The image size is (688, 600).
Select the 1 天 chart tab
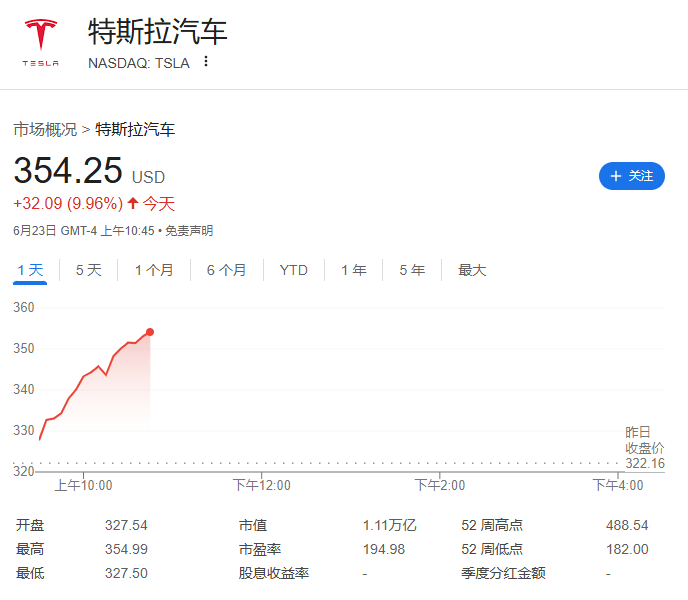(30, 270)
